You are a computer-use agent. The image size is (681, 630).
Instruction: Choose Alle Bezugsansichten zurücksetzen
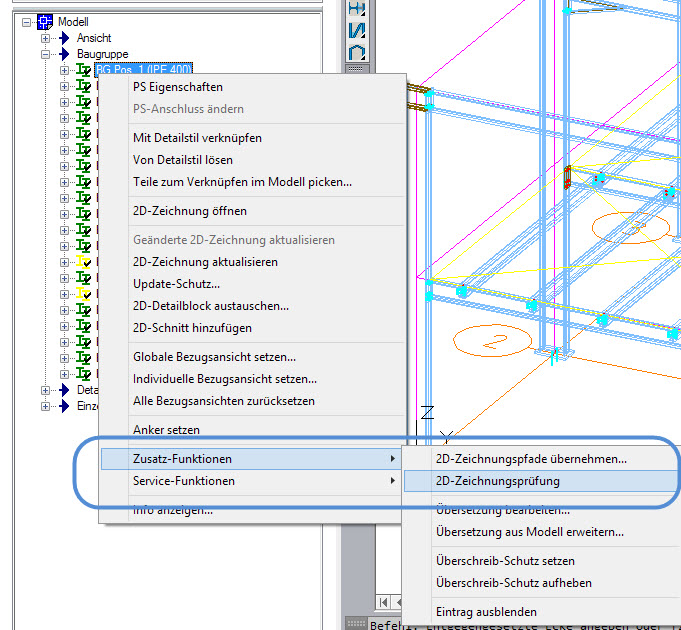(x=252, y=401)
